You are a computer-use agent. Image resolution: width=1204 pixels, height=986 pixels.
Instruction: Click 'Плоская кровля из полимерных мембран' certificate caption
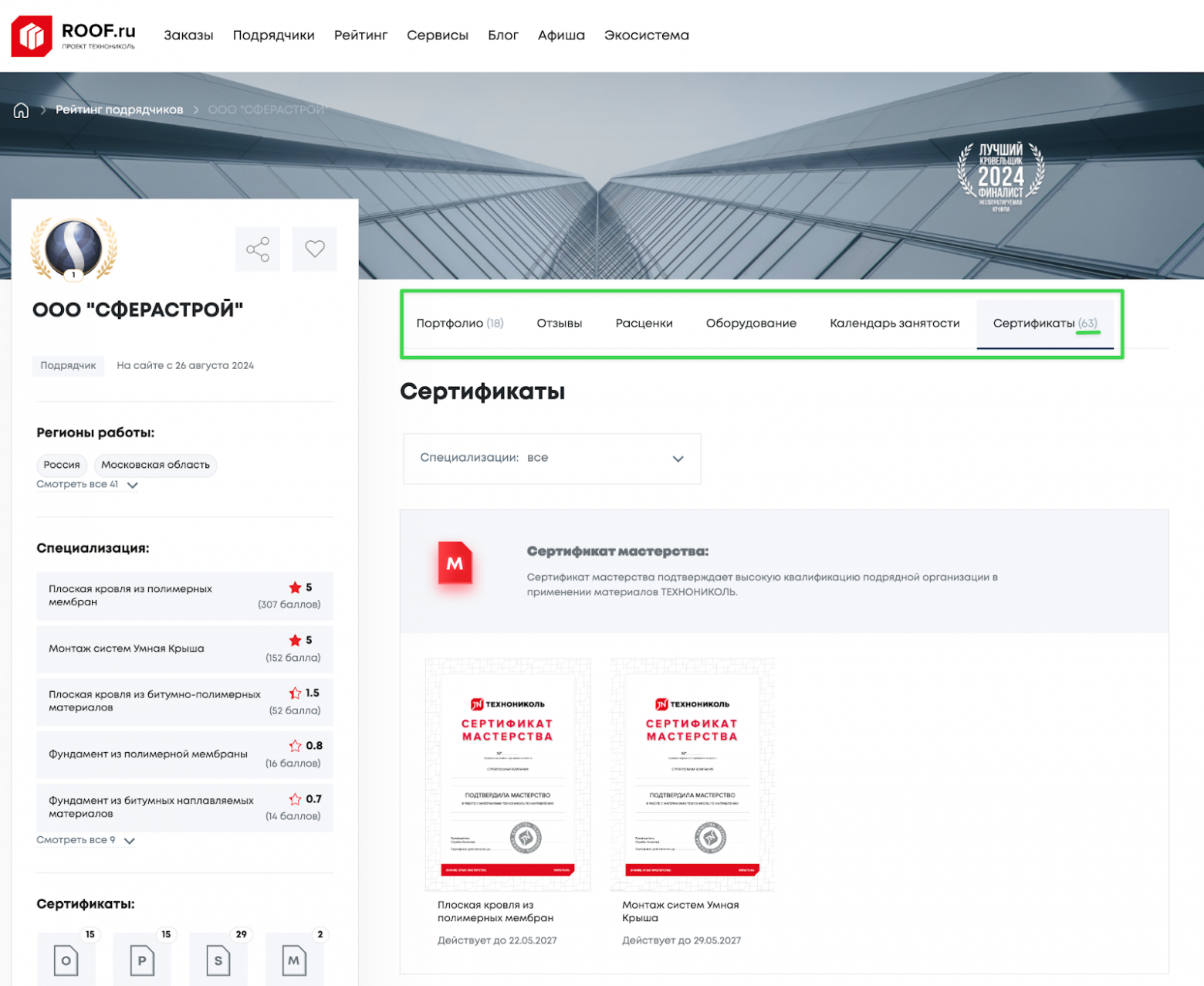pyautogui.click(x=495, y=912)
